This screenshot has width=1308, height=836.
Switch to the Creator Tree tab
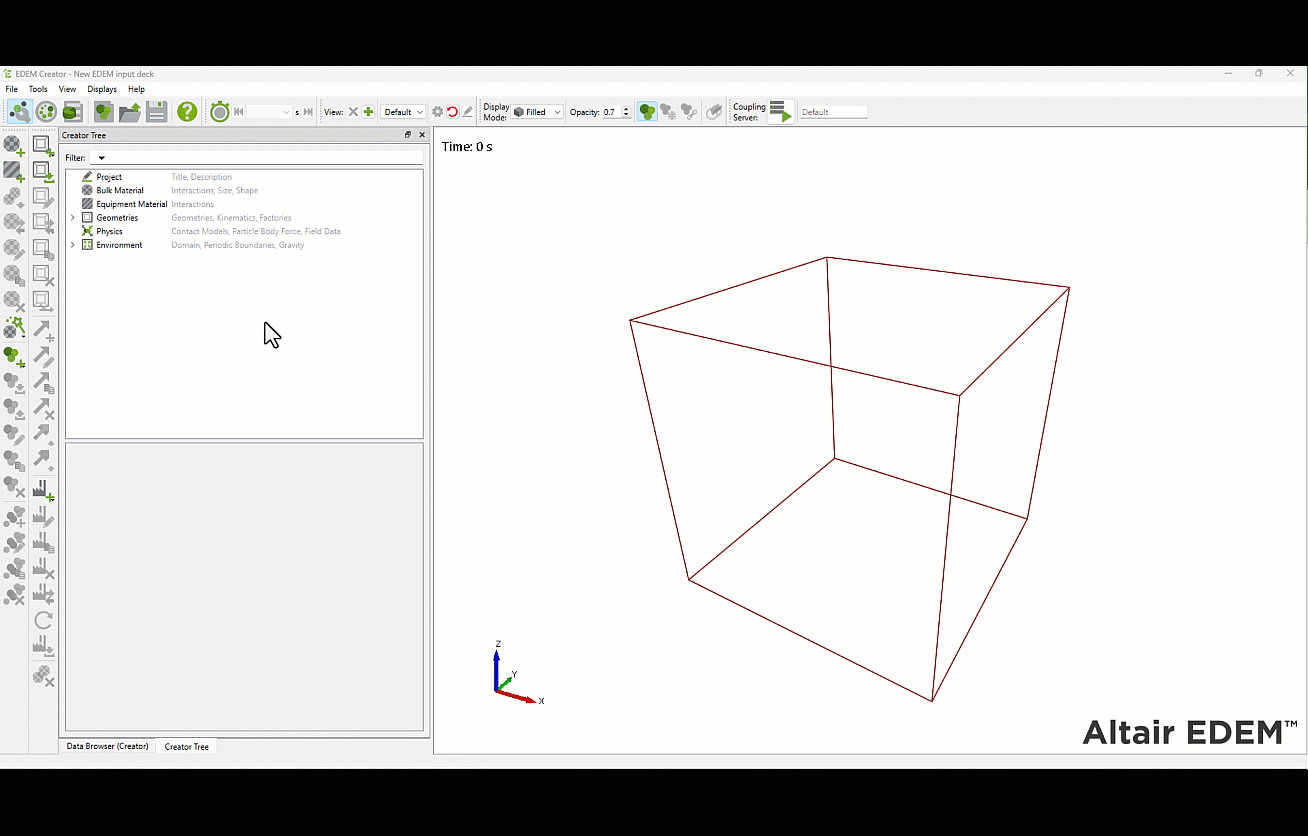coord(186,747)
